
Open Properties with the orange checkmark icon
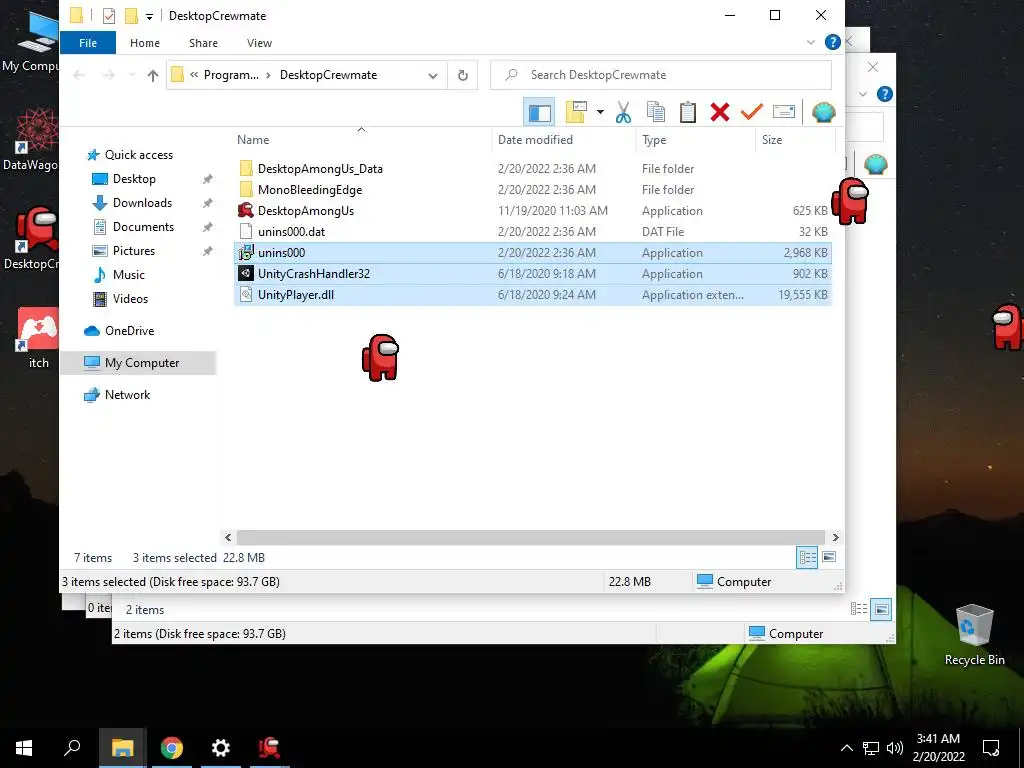pos(752,112)
